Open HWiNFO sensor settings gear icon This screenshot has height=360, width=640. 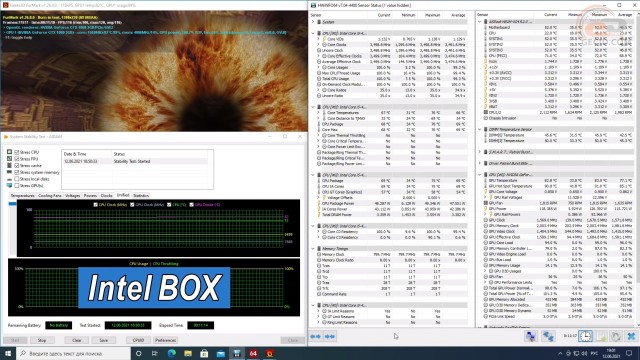click(x=616, y=336)
